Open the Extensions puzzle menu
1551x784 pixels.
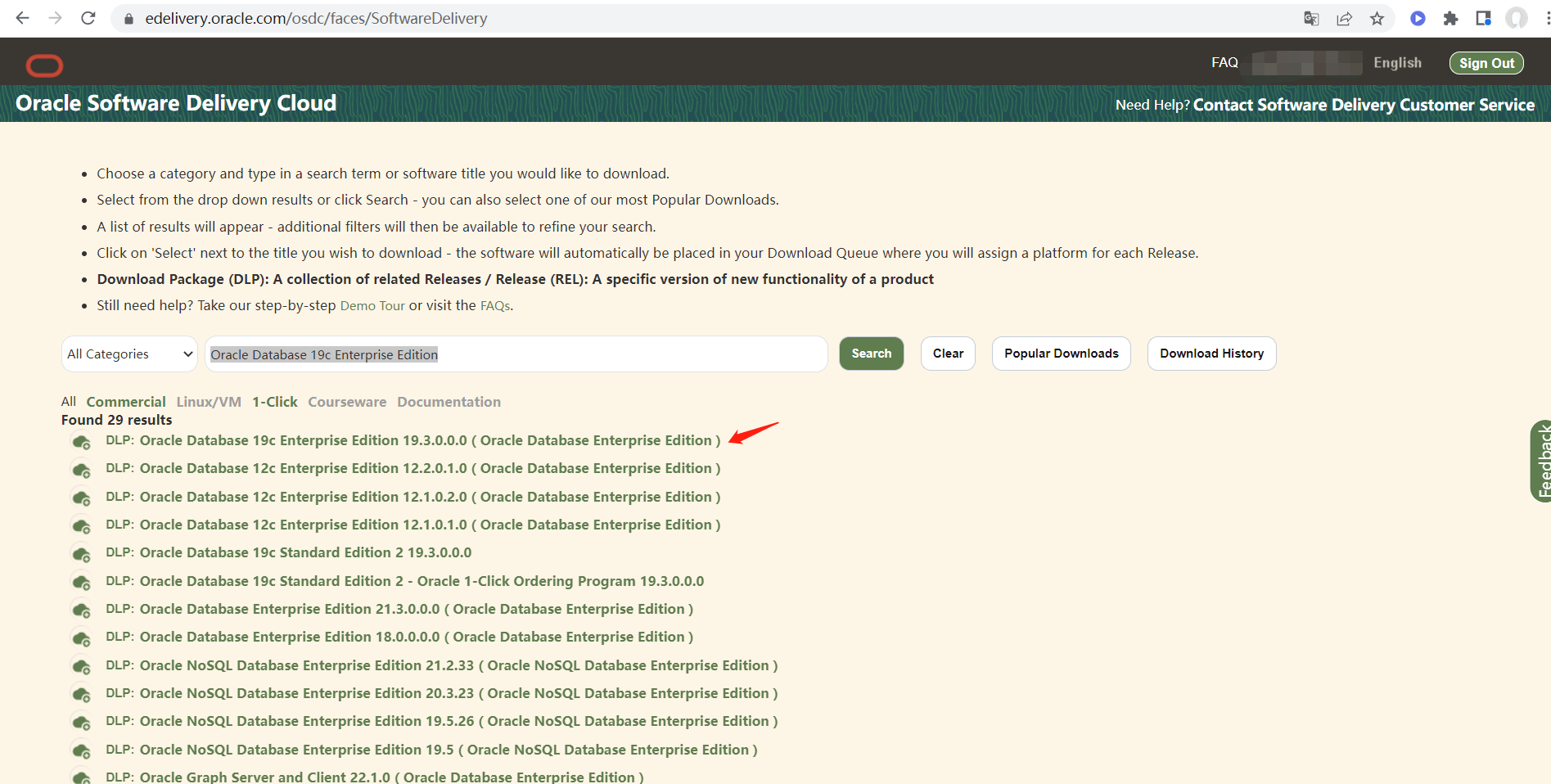click(1450, 19)
